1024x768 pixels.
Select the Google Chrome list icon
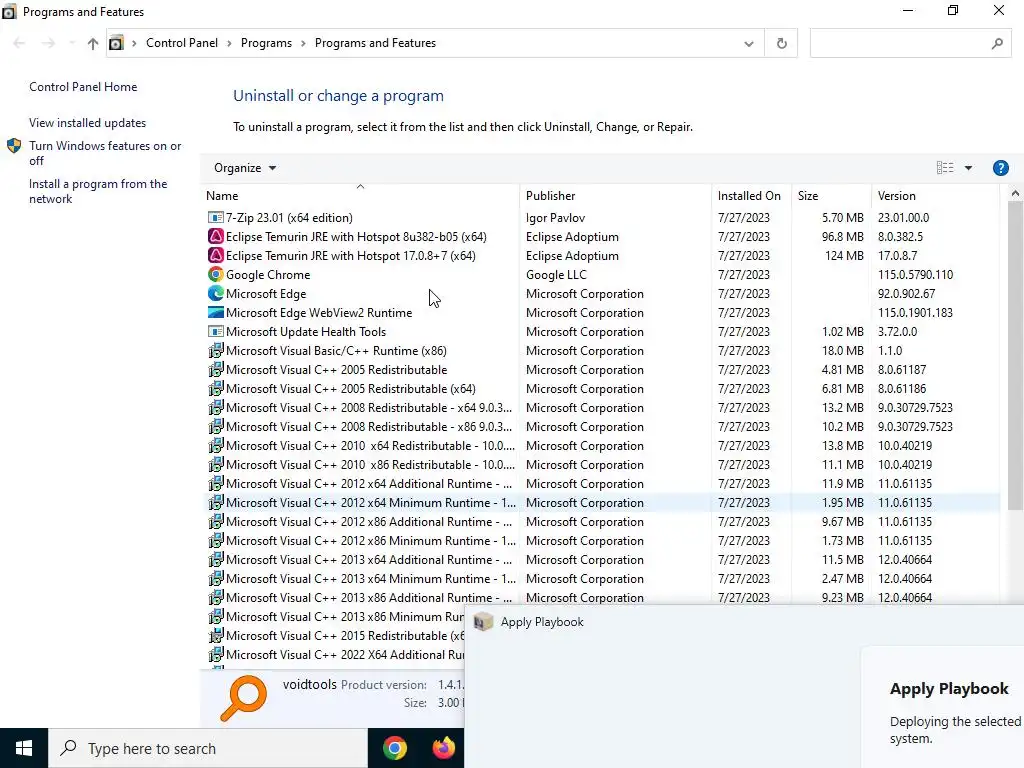[216, 274]
